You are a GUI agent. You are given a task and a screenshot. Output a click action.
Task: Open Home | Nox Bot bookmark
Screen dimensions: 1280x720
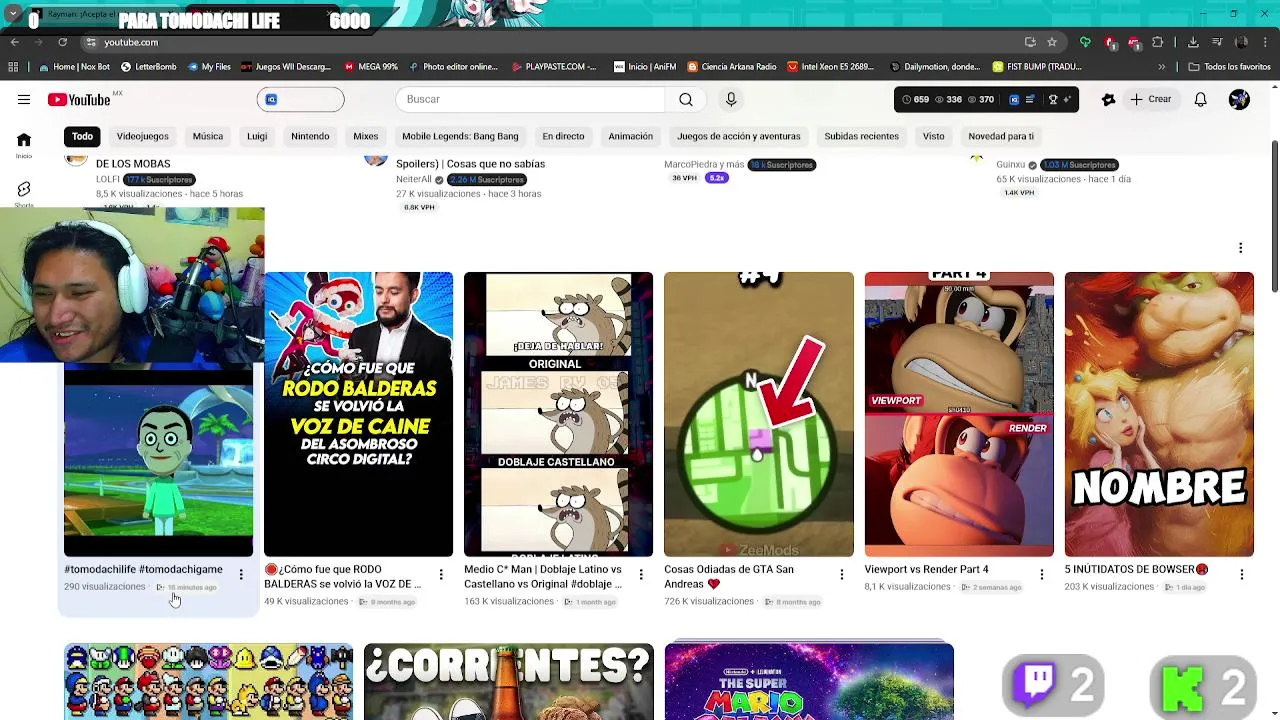point(74,67)
